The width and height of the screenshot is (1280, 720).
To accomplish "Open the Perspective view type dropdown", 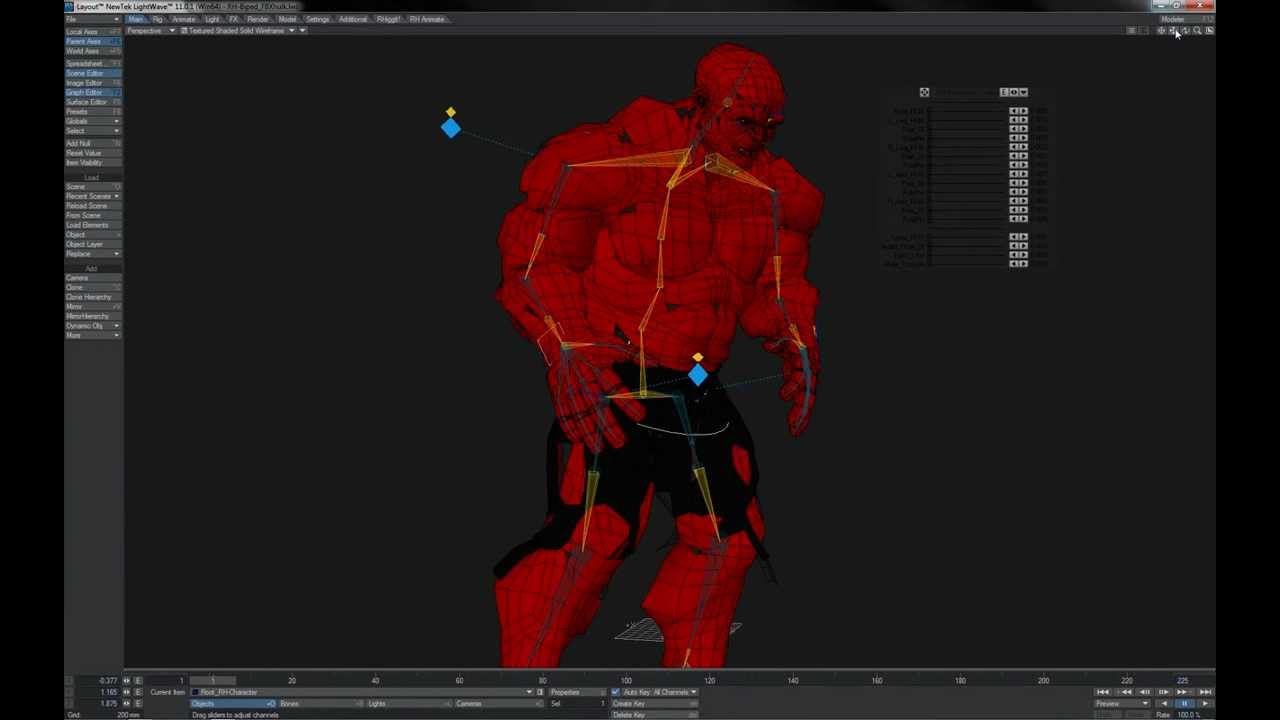I will tap(151, 31).
